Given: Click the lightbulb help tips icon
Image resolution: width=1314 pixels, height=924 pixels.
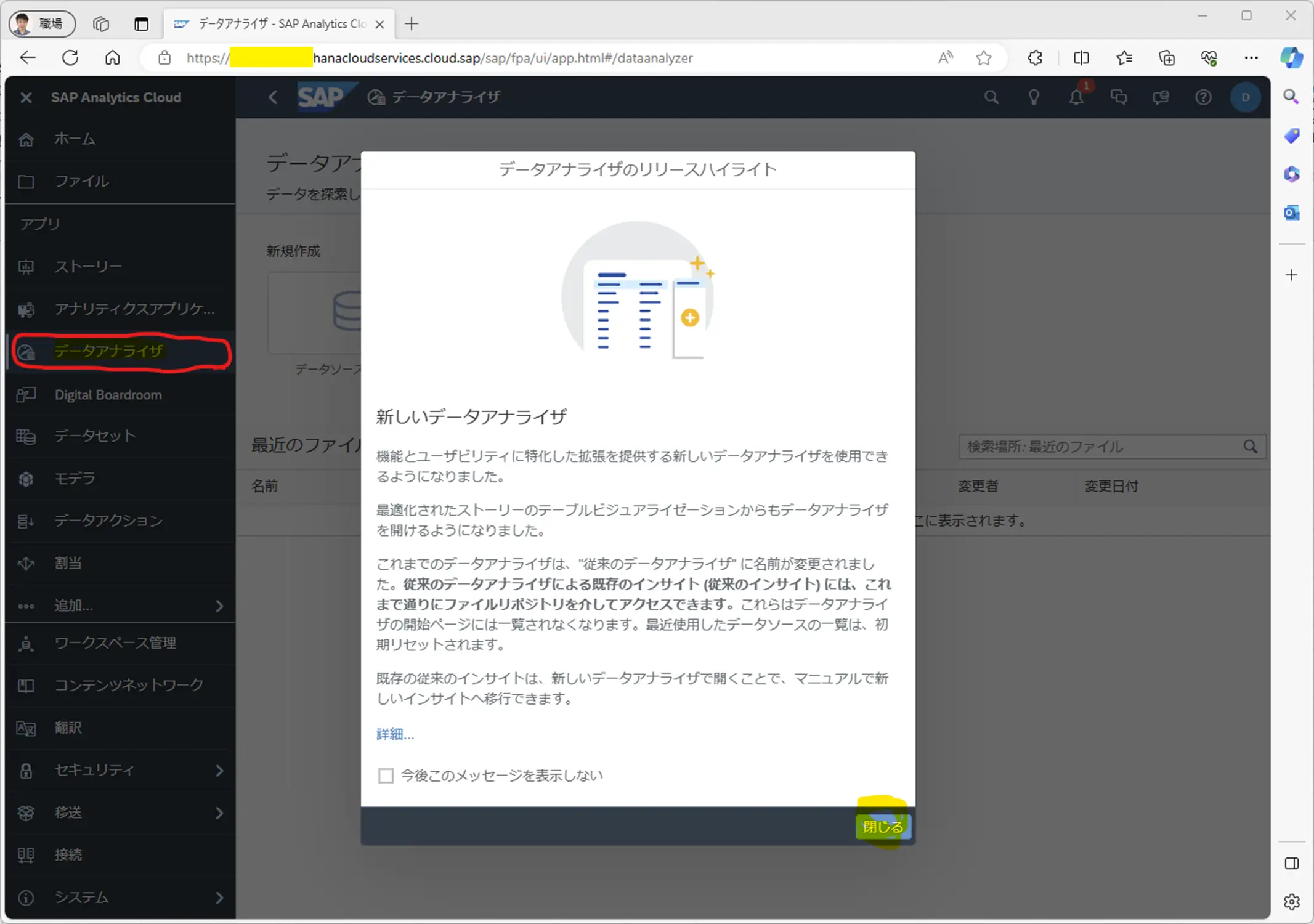Looking at the screenshot, I should tap(1034, 97).
